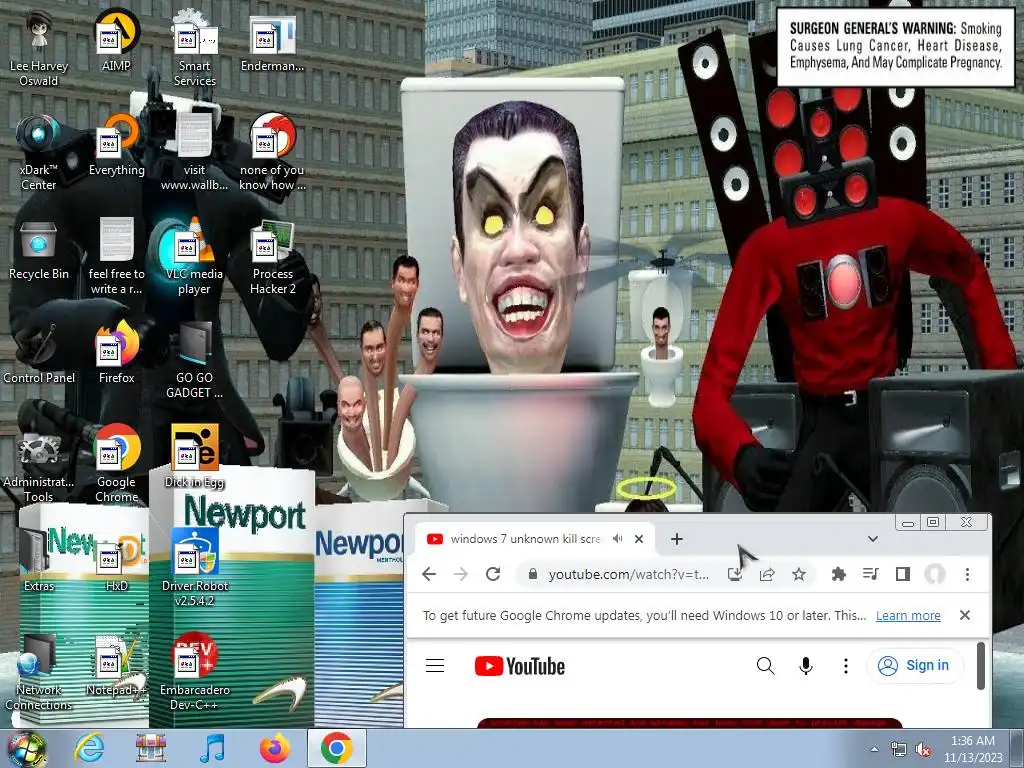This screenshot has width=1024, height=768.
Task: Open the media controls icon in Chrome
Action: tap(871, 574)
